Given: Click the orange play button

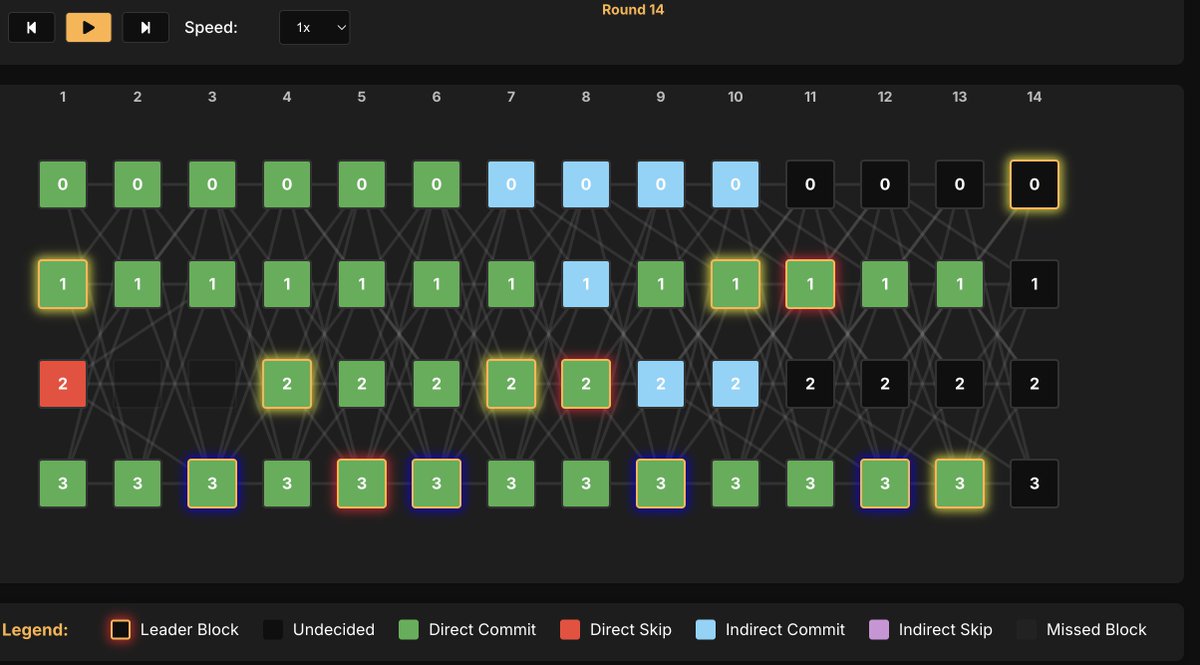Looking at the screenshot, I should coord(89,27).
